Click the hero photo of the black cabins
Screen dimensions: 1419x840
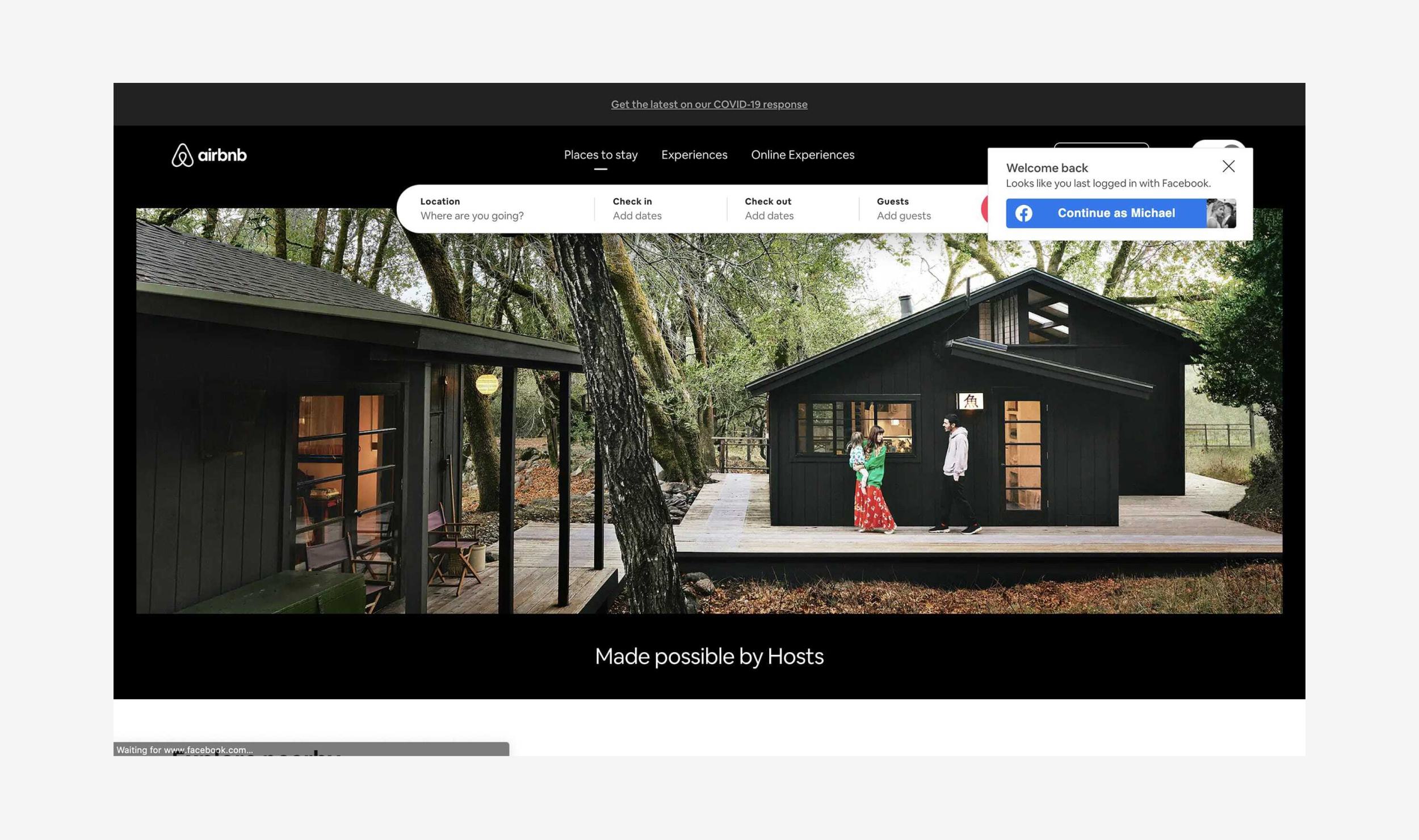[709, 426]
